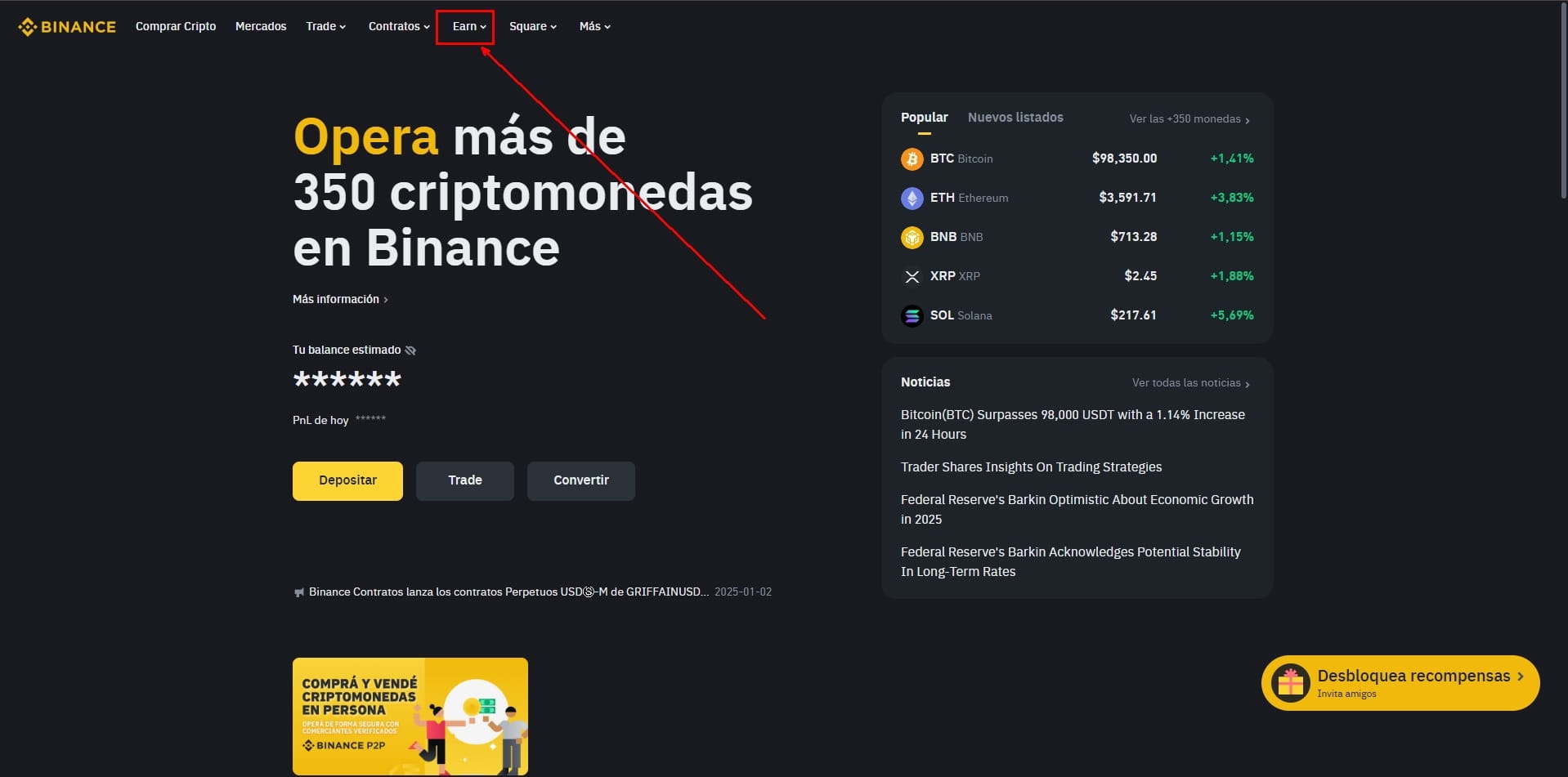Image resolution: width=1568 pixels, height=777 pixels.
Task: Click the gift box rewards icon
Action: [1290, 683]
